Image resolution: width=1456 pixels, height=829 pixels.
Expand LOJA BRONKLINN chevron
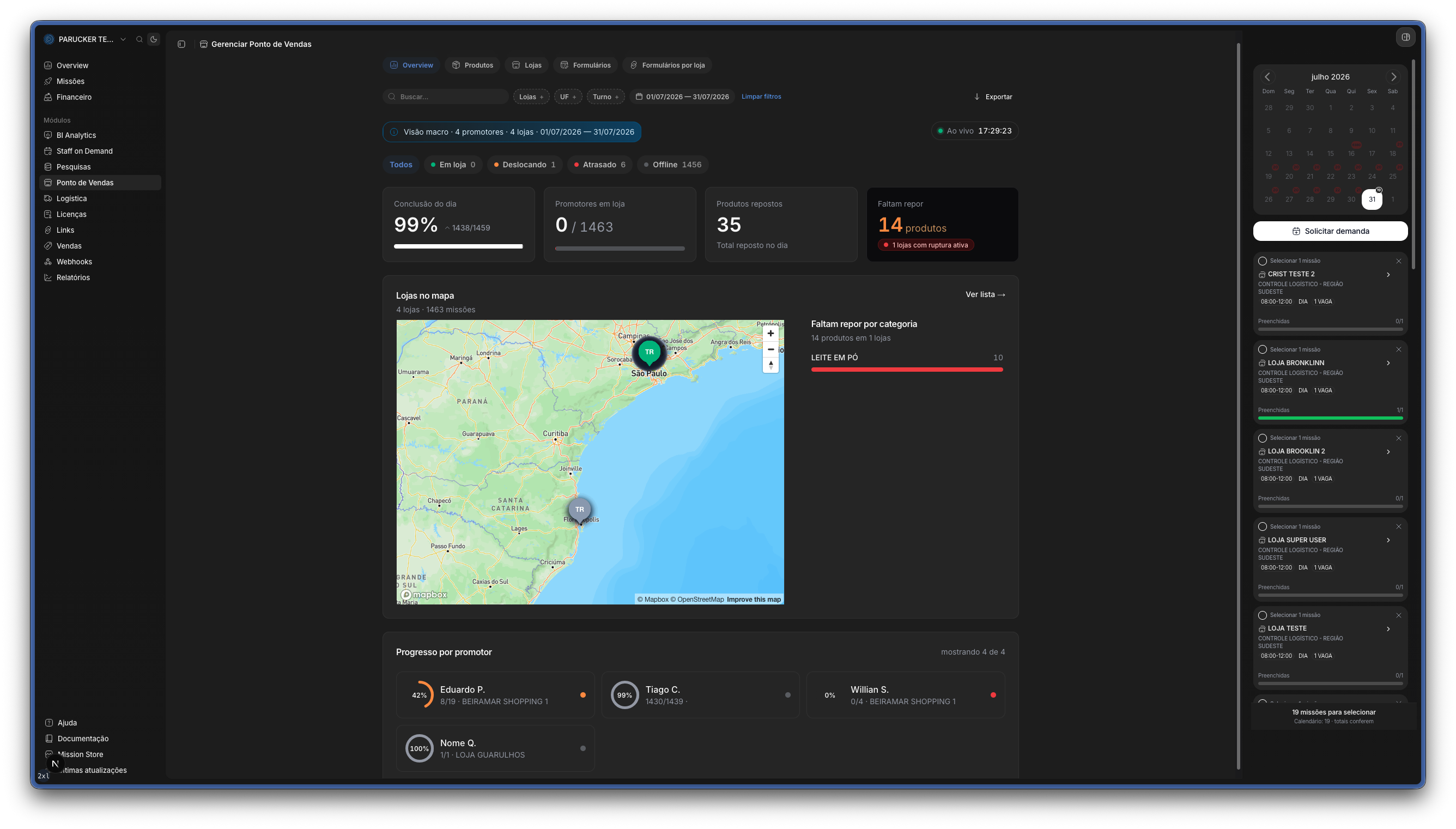1388,363
